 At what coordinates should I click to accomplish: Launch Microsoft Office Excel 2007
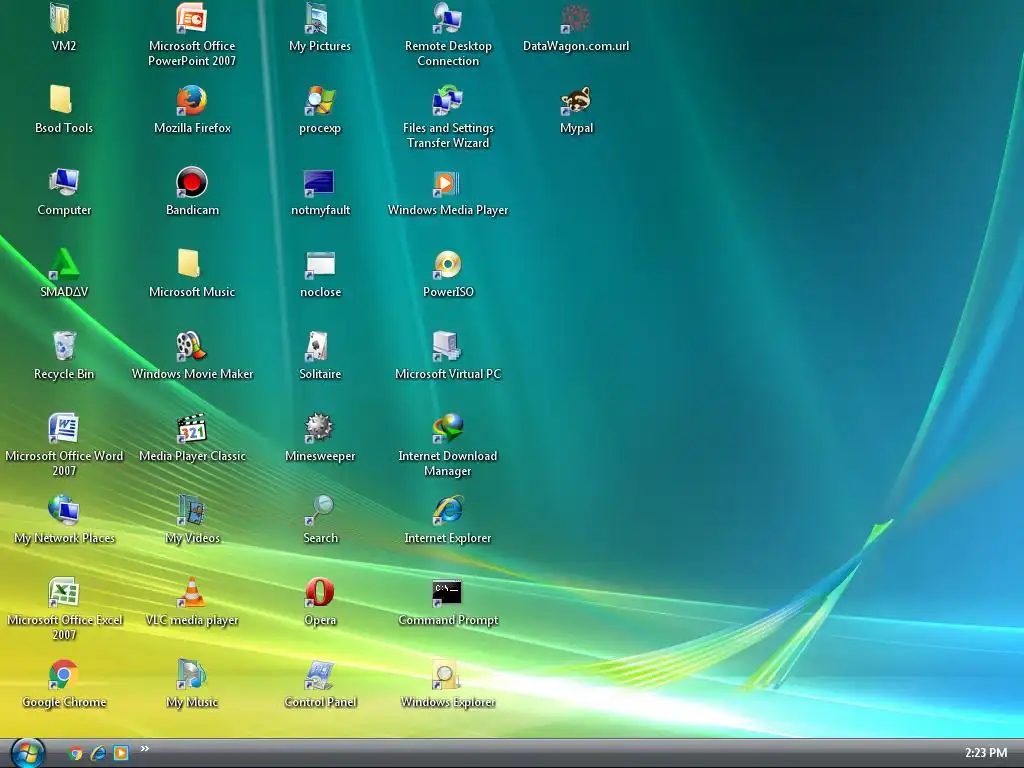click(x=63, y=592)
